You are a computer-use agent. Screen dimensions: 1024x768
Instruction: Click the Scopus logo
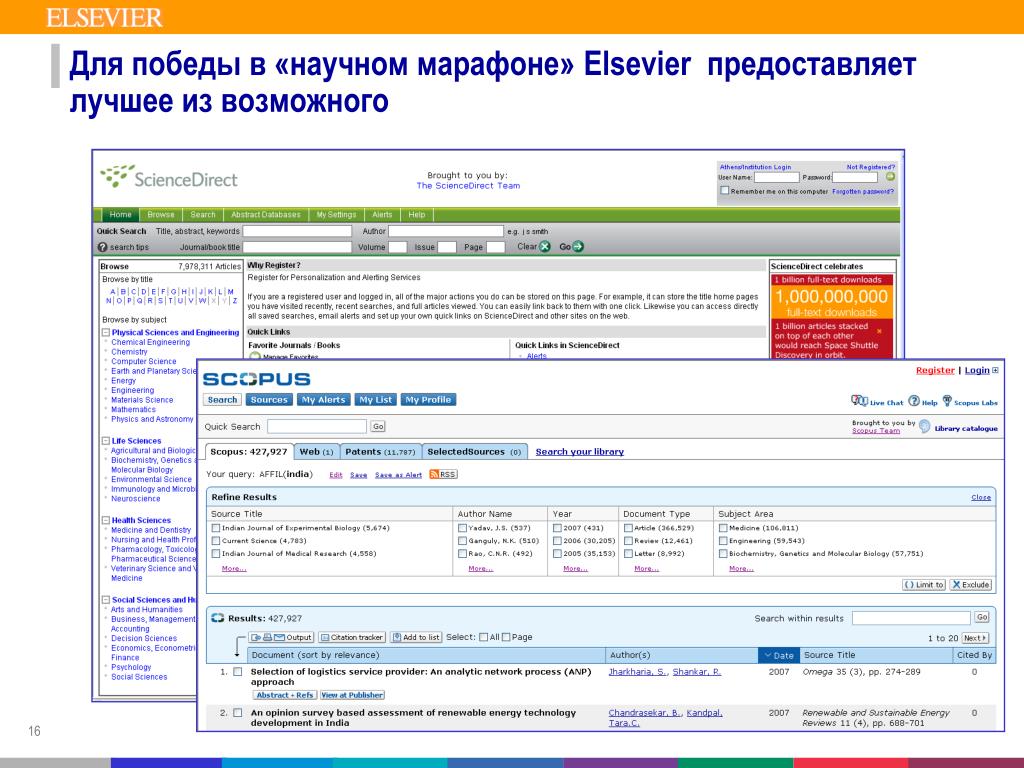coord(257,379)
